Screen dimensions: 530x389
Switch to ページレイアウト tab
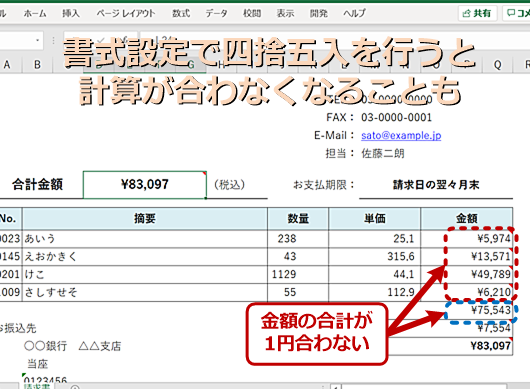coord(126,13)
